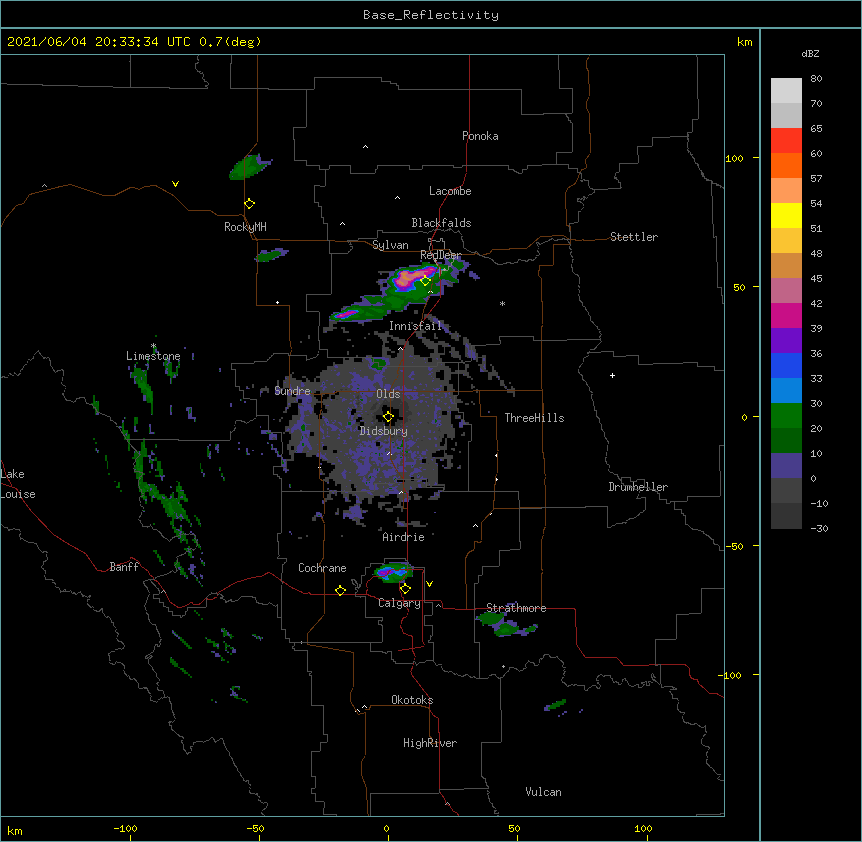Click the 100 tick on the right km axis
The width and height of the screenshot is (862, 842).
tap(734, 158)
